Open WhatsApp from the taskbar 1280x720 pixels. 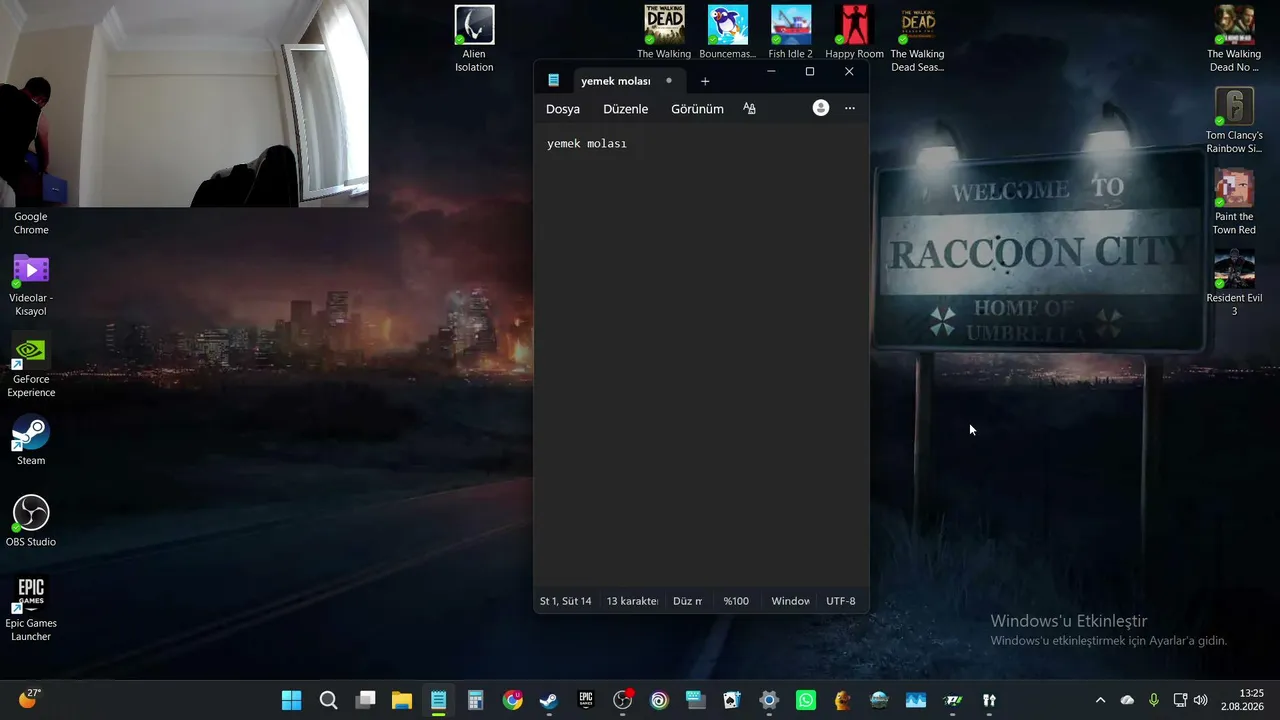[x=806, y=700]
